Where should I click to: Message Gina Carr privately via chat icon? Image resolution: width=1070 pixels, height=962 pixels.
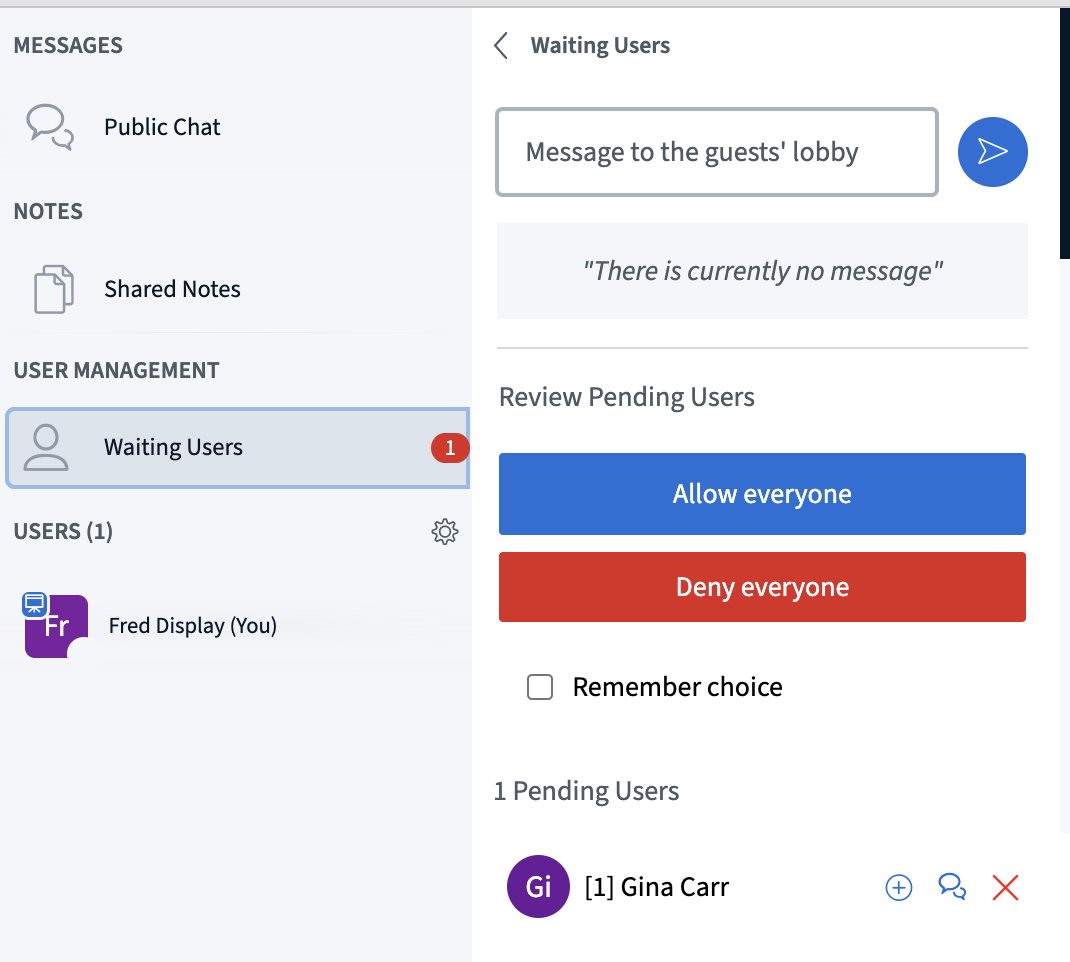pos(952,887)
